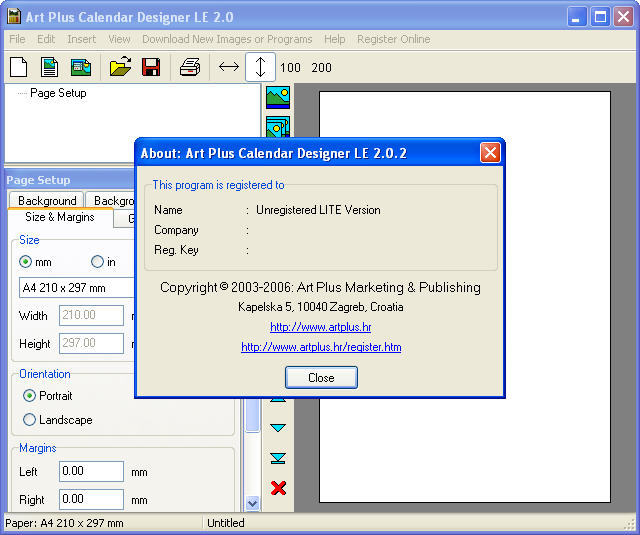Open a file with the folder icon
This screenshot has width=640, height=535.
click(120, 67)
